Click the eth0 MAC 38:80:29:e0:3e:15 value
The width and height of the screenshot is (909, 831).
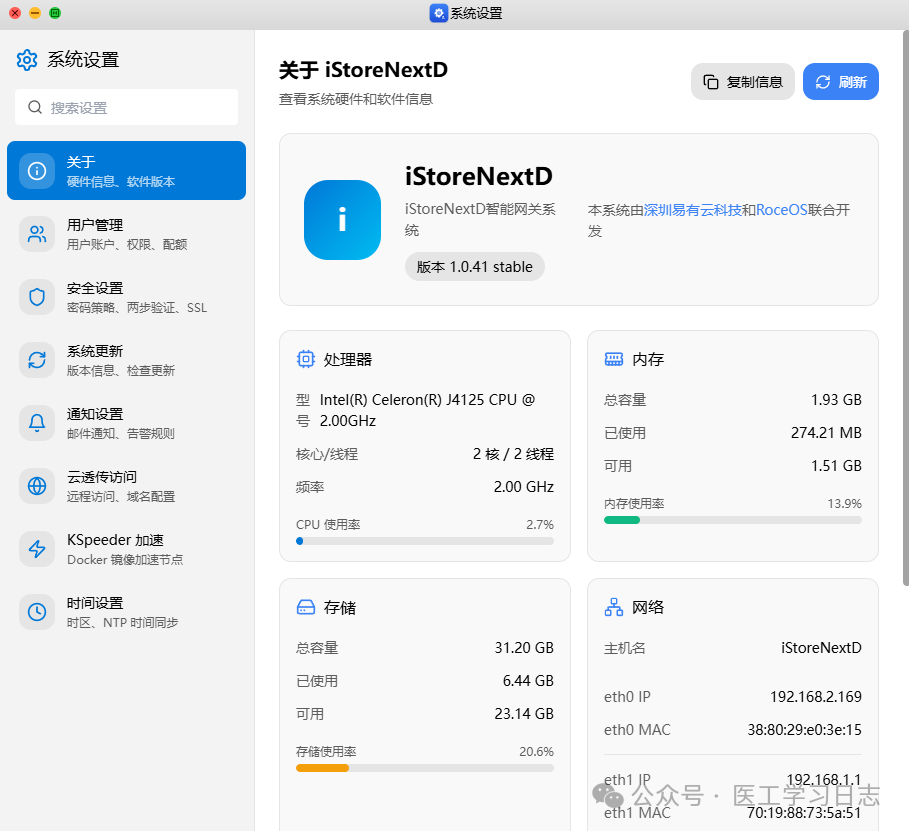tap(804, 730)
